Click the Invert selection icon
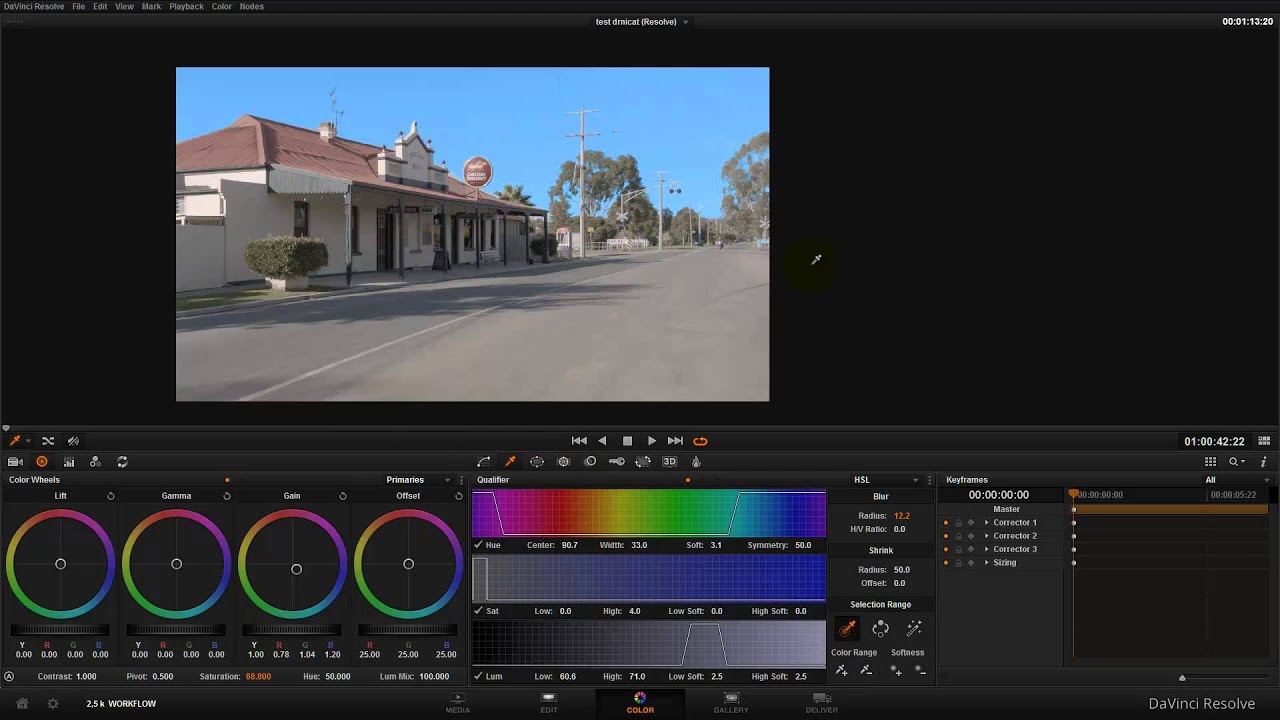The width and height of the screenshot is (1280, 720). (x=880, y=628)
